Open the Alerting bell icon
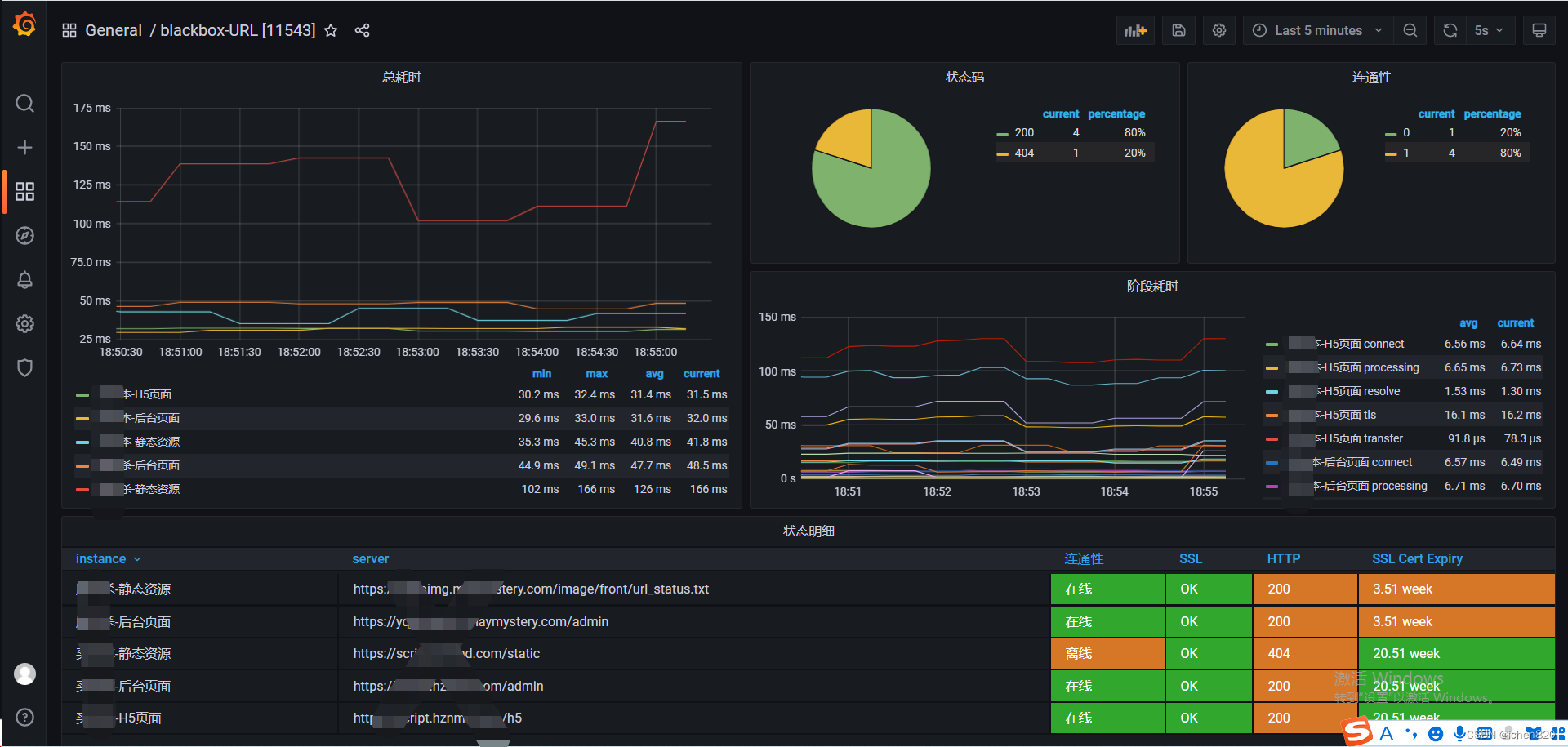The image size is (1568, 747). click(24, 280)
